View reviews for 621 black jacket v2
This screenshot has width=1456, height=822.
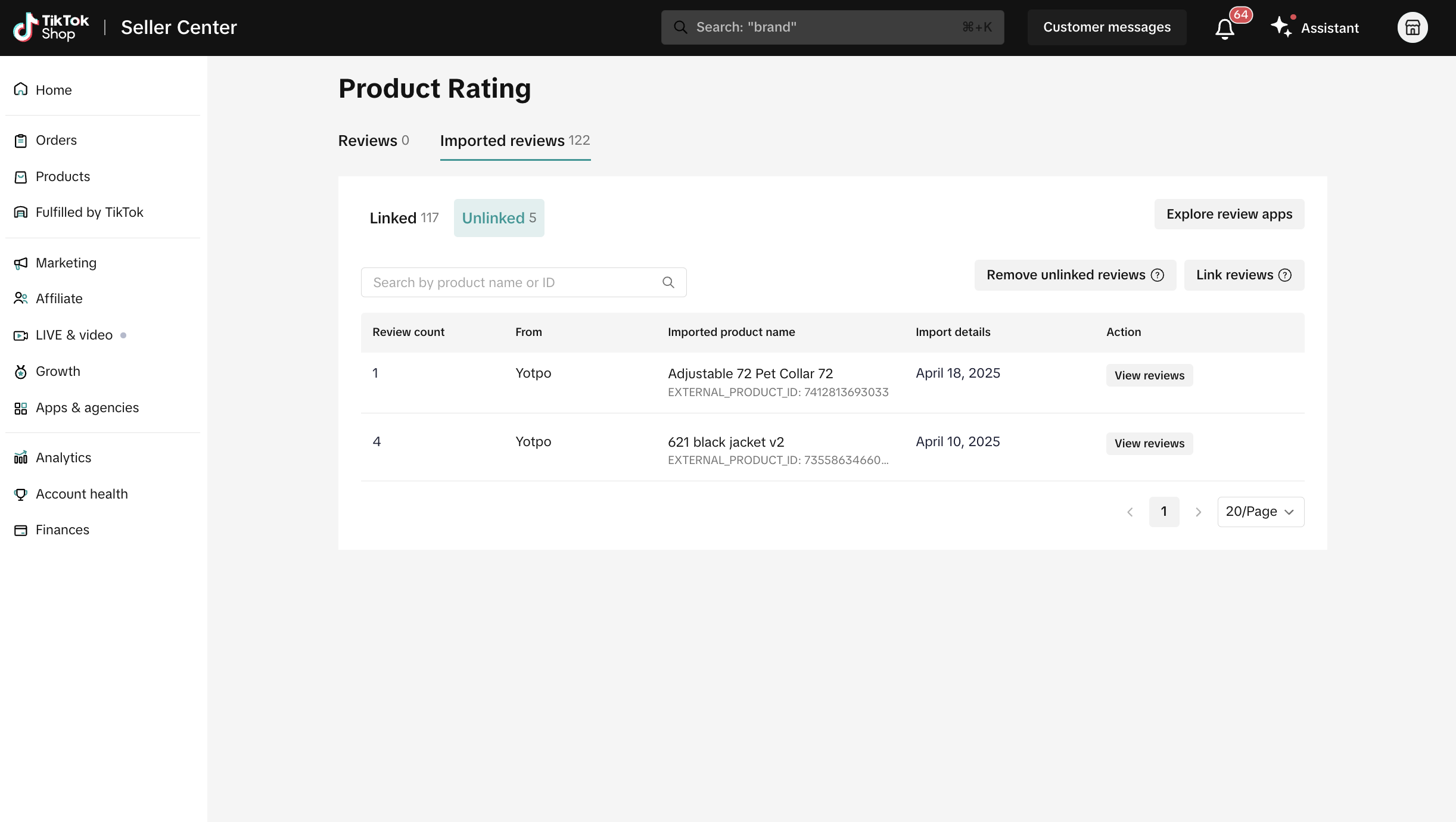(1149, 443)
